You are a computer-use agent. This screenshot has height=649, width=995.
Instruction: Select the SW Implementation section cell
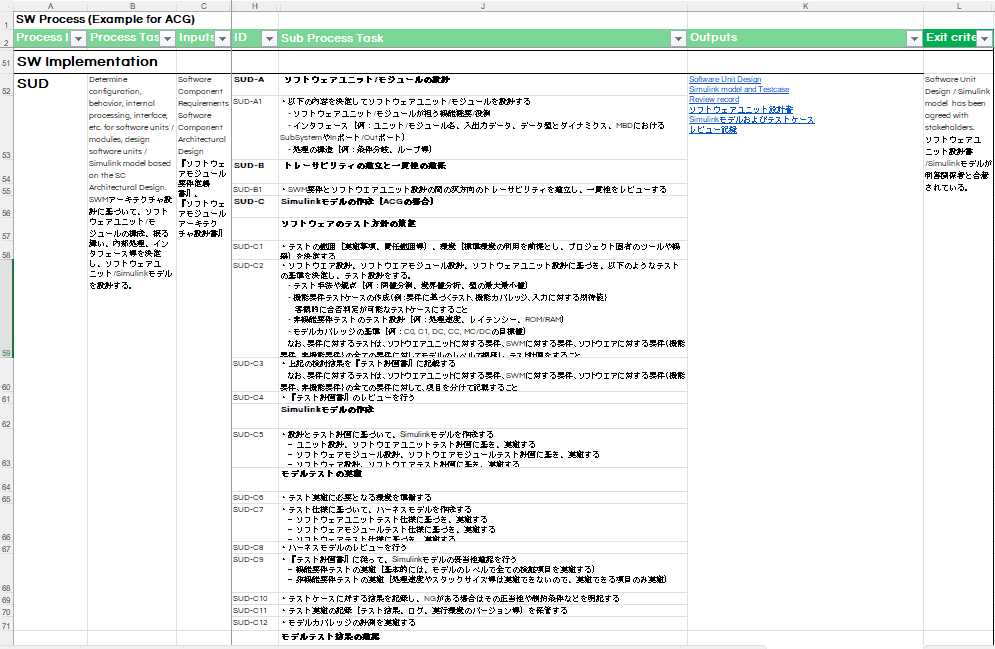pos(88,62)
